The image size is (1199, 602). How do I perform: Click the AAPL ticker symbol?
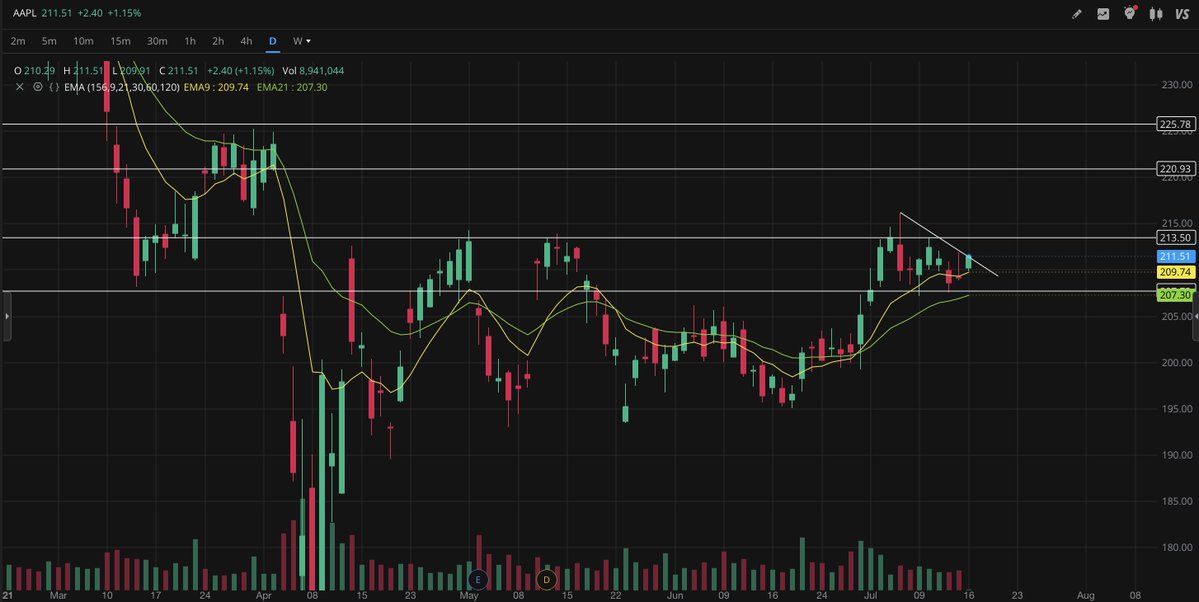[23, 13]
